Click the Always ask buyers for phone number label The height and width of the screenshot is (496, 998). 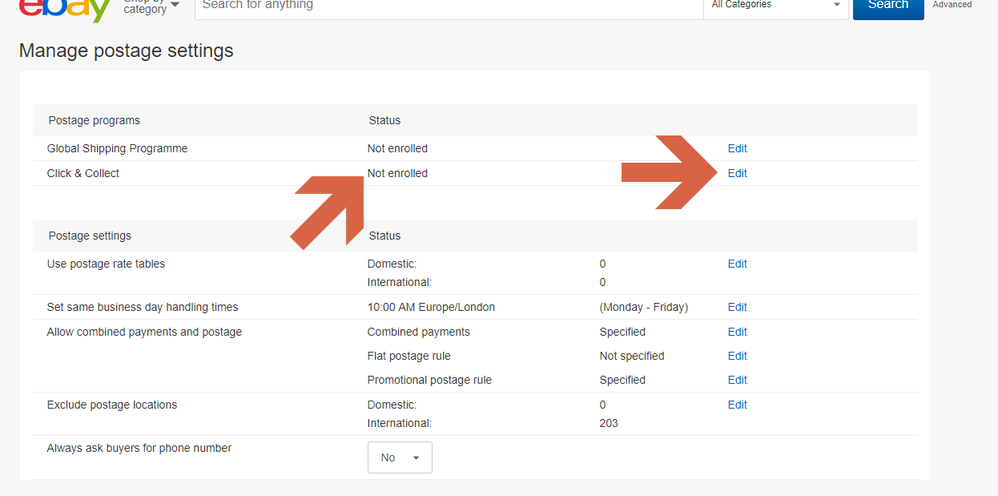(x=139, y=449)
